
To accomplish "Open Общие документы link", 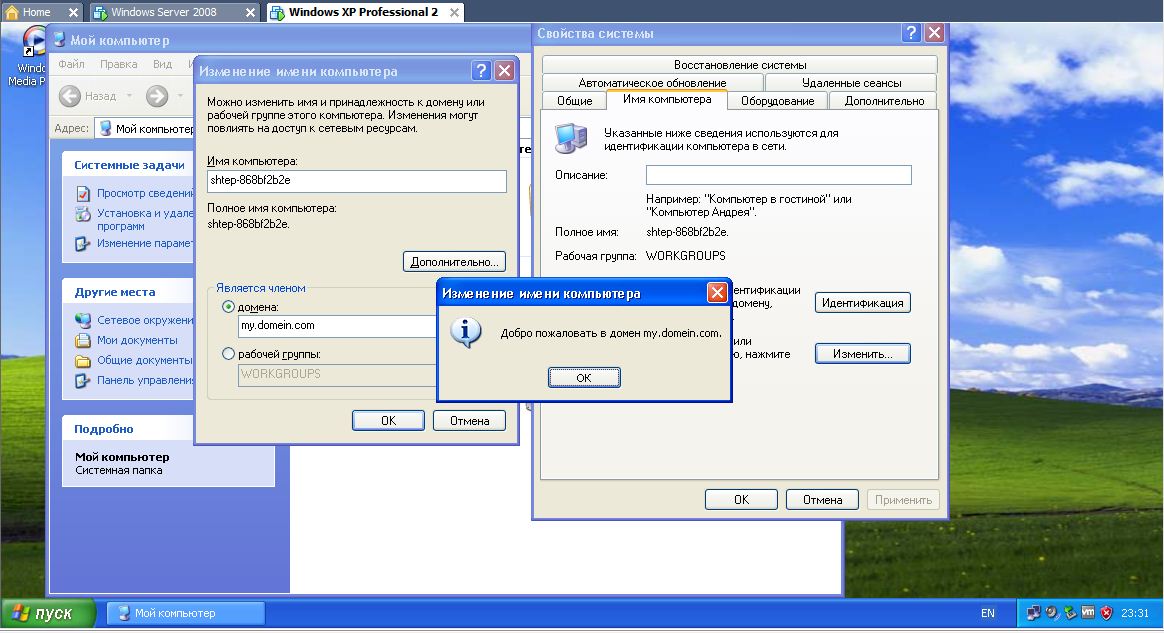I will point(145,361).
